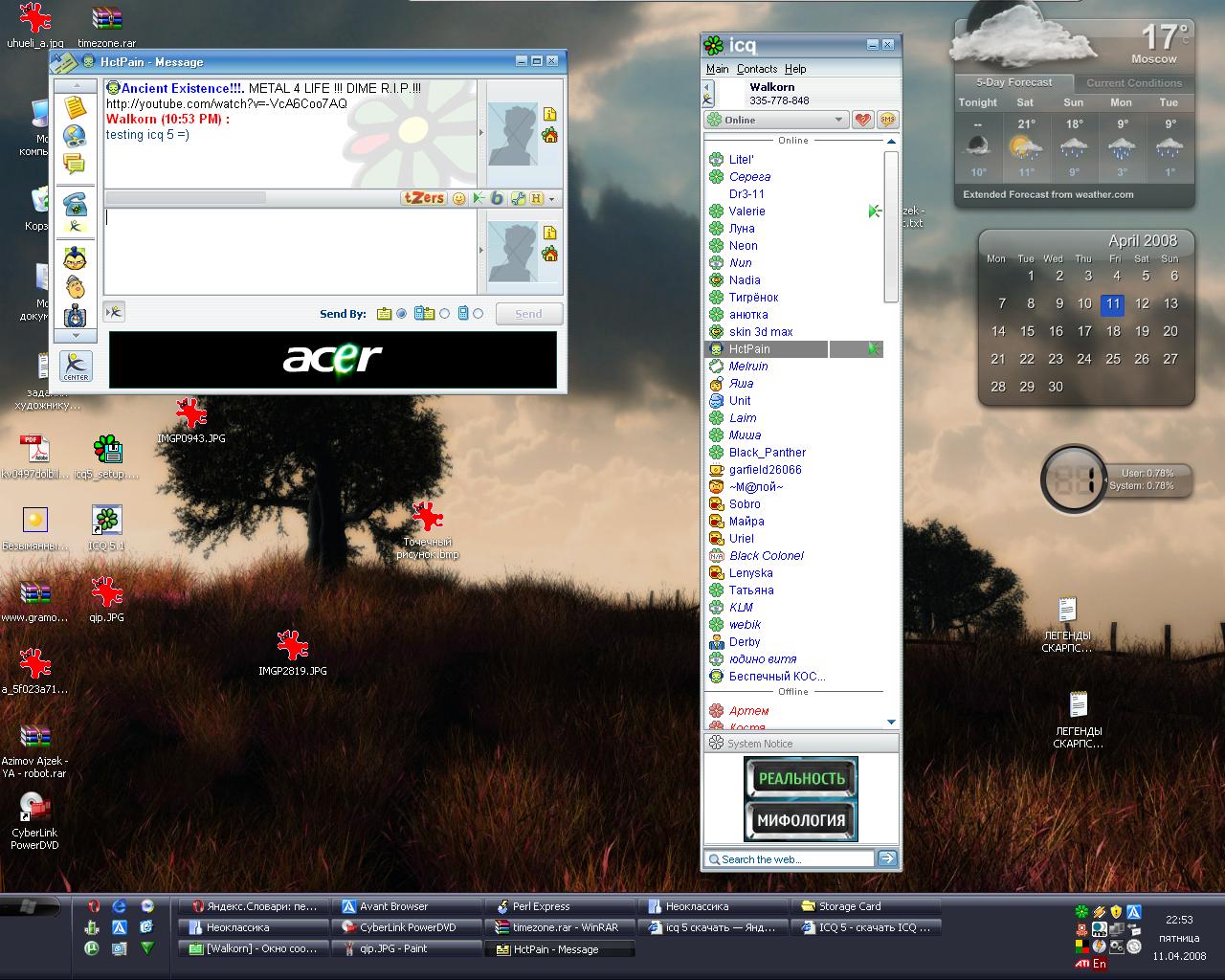1225x980 pixels.
Task: Click the home icon beside the upper avatar
Action: point(549,136)
